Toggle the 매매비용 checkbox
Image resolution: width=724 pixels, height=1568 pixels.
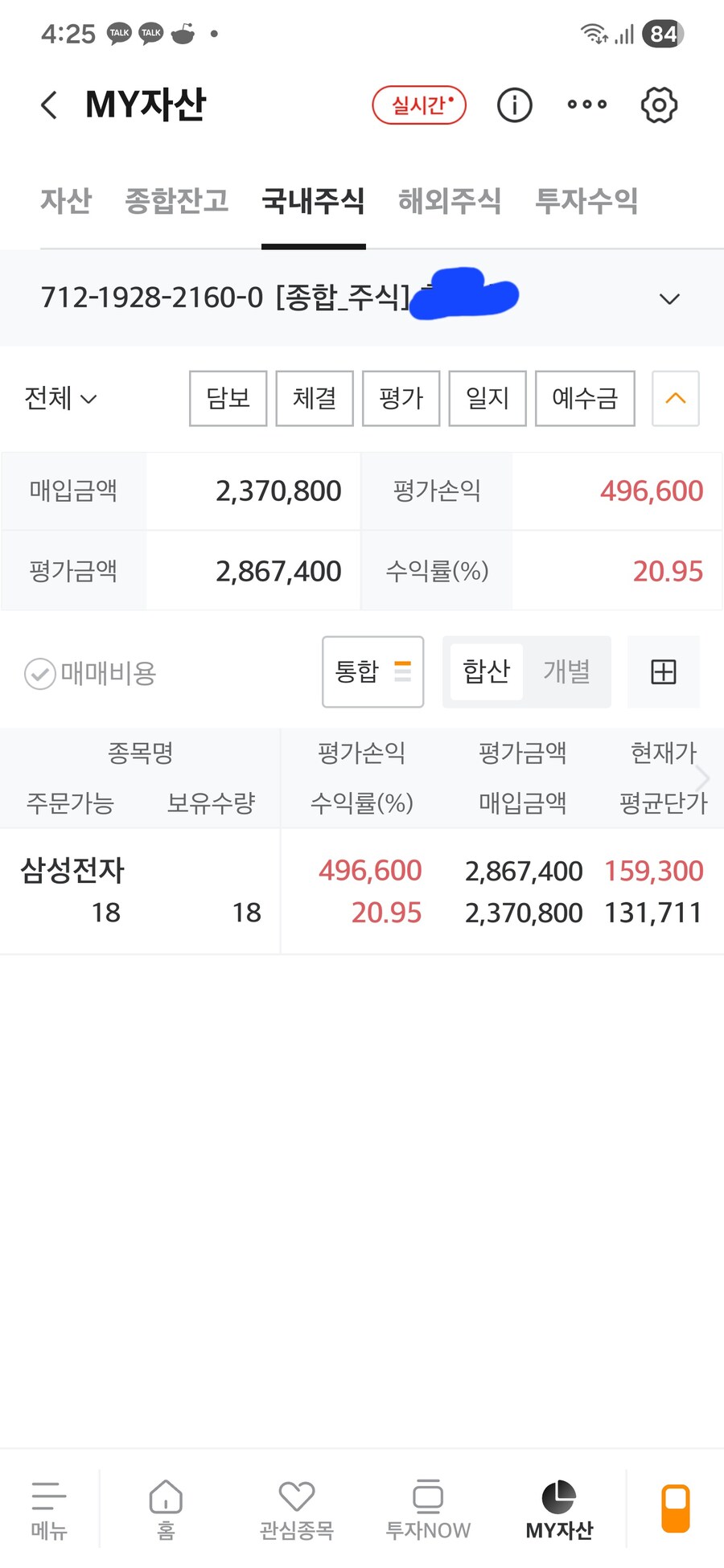(x=40, y=674)
